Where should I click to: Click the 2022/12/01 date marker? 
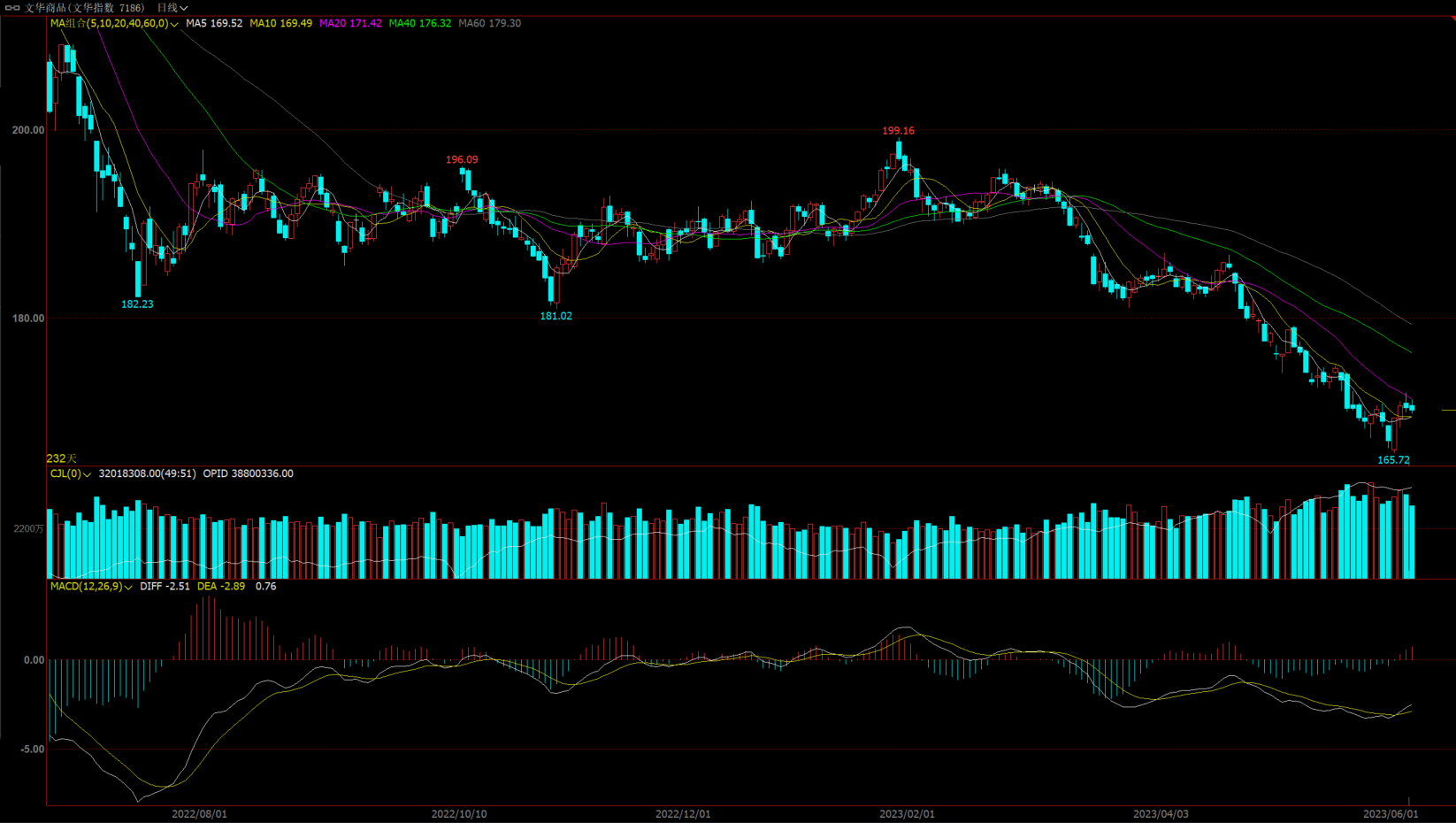pyautogui.click(x=683, y=814)
